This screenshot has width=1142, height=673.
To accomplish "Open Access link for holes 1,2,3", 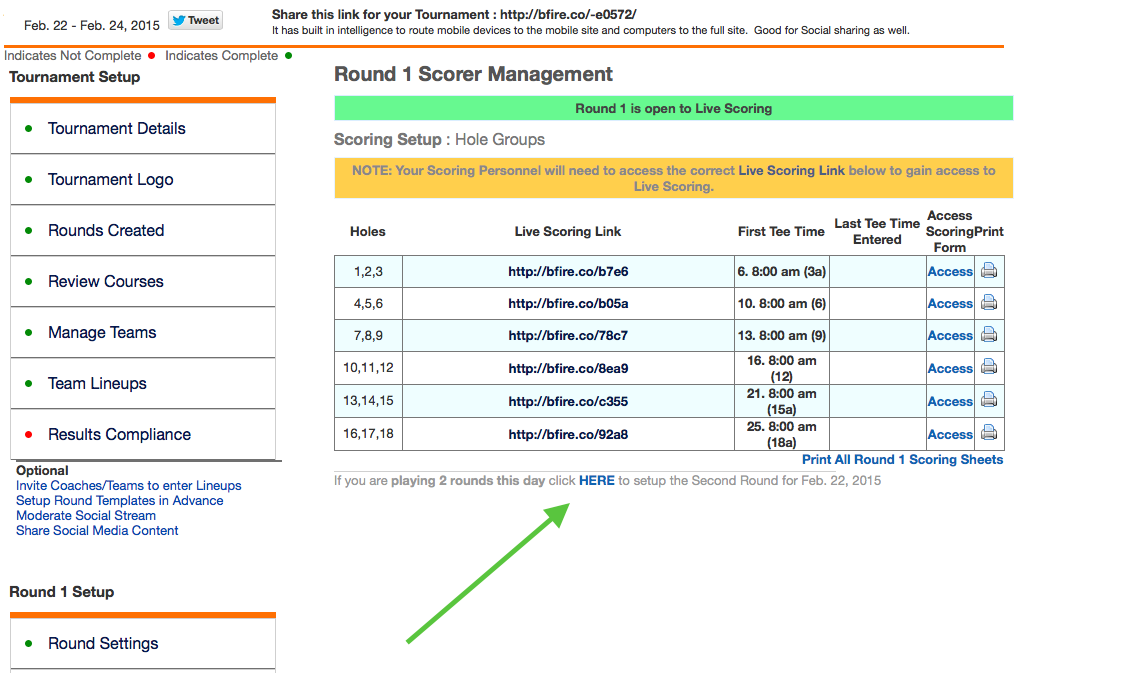I will tap(950, 272).
